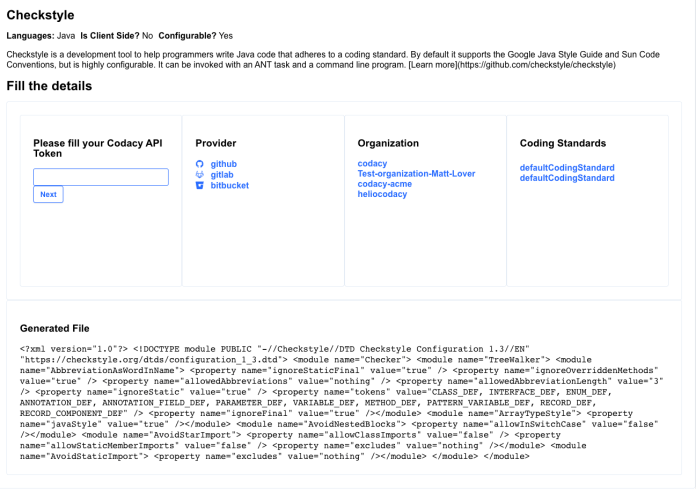This screenshot has width=696, height=489.
Task: Click the Learn more GitHub checkstyle URL
Action: click(512, 65)
